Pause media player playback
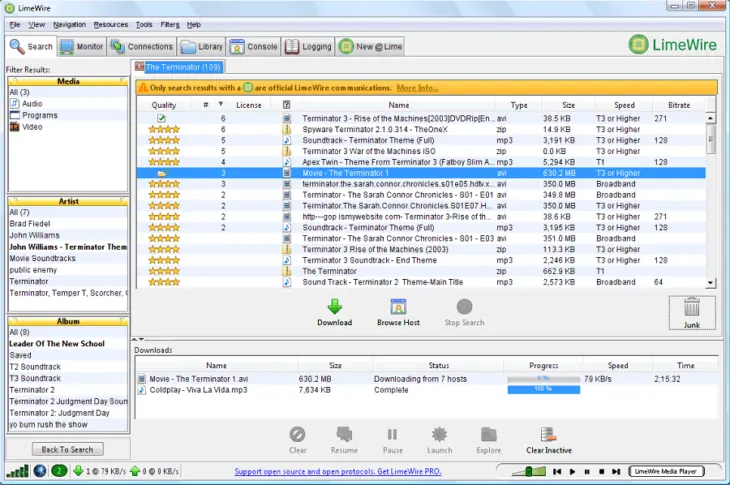 click(x=587, y=472)
